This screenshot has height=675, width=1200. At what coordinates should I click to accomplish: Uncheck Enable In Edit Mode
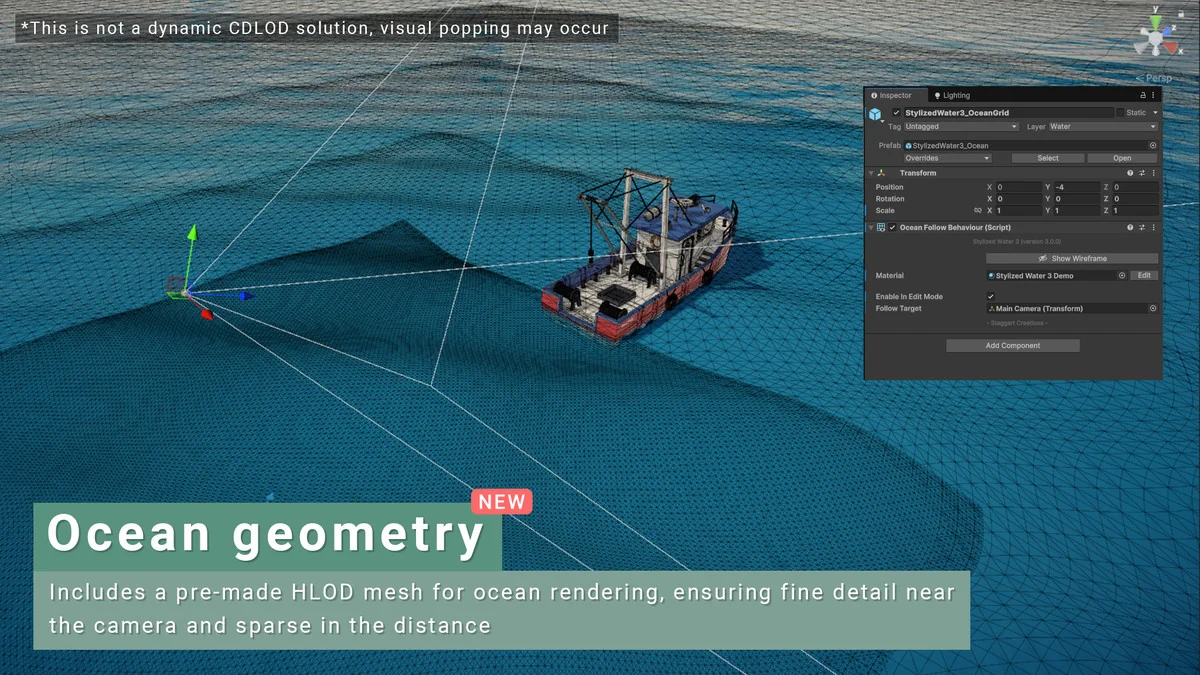click(991, 297)
